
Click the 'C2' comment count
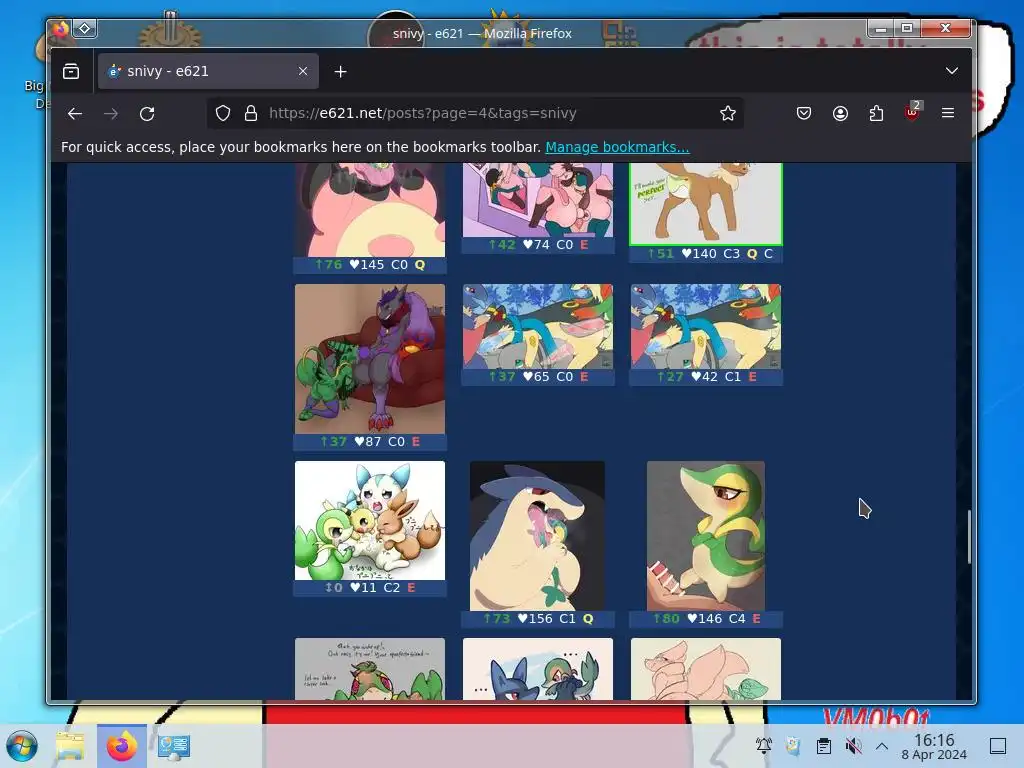391,588
